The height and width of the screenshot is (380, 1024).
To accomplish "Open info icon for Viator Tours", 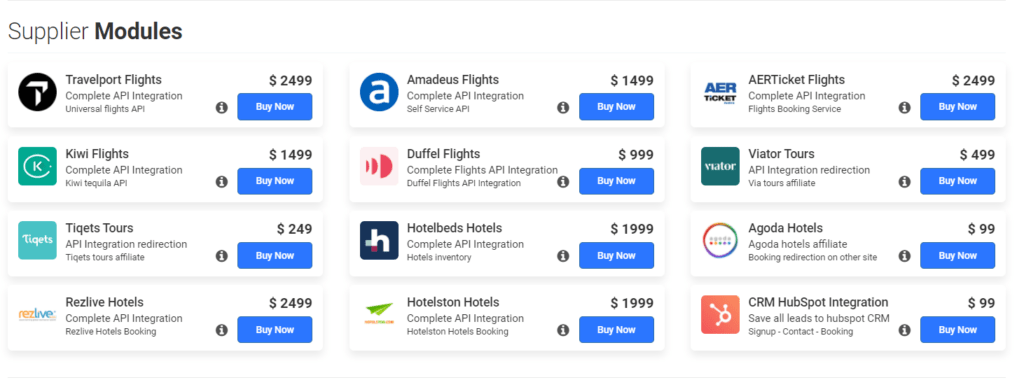I will tap(904, 182).
